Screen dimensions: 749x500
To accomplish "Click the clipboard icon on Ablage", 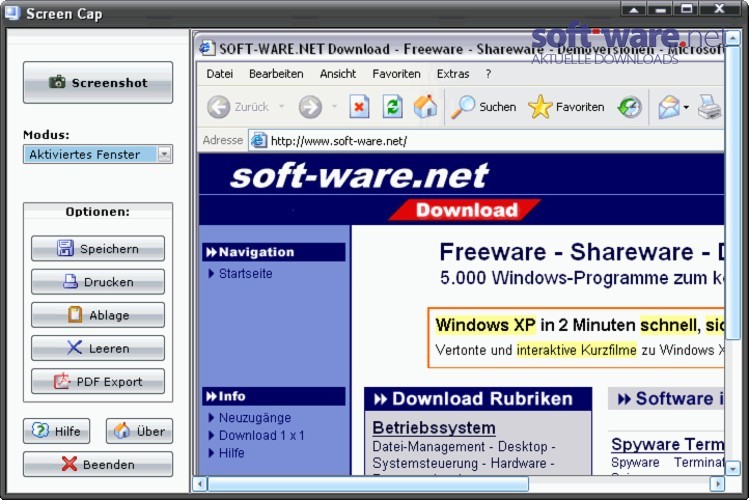I will (75, 314).
